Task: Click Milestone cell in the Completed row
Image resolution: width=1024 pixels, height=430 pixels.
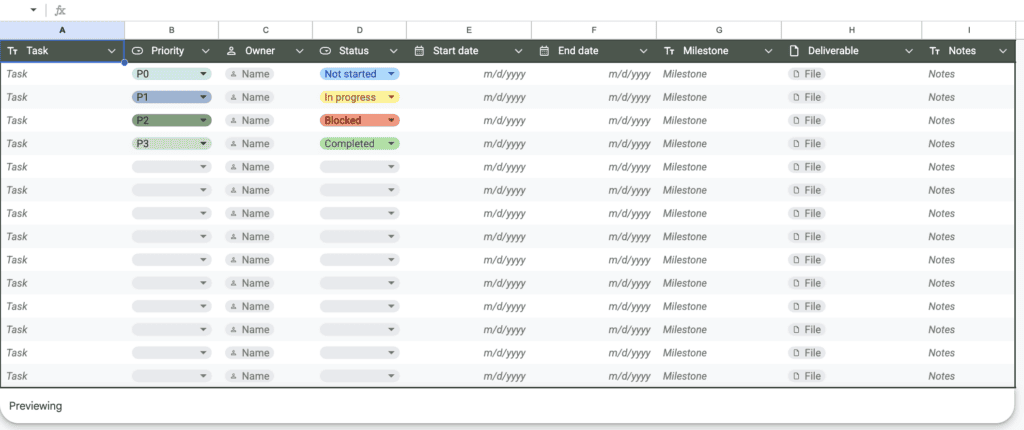Action: point(719,144)
